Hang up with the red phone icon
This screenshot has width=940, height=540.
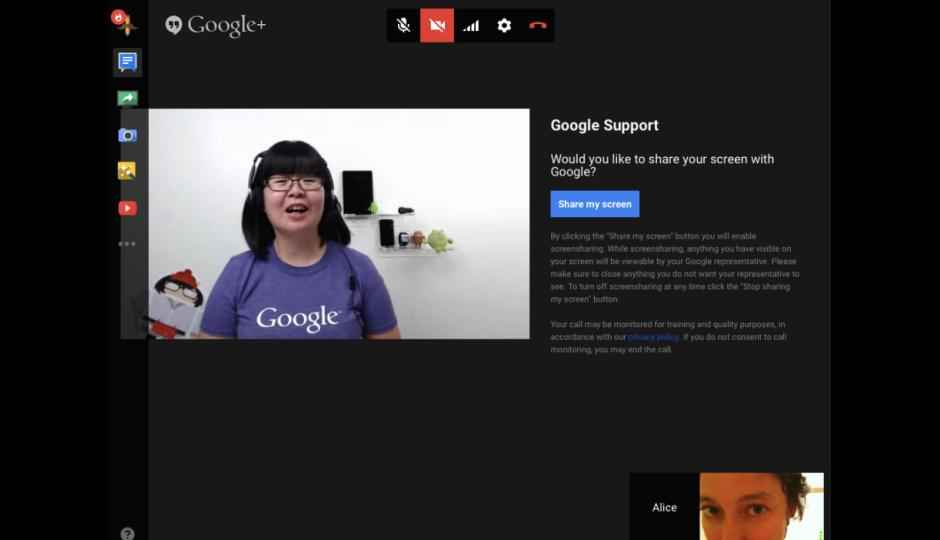pos(538,25)
